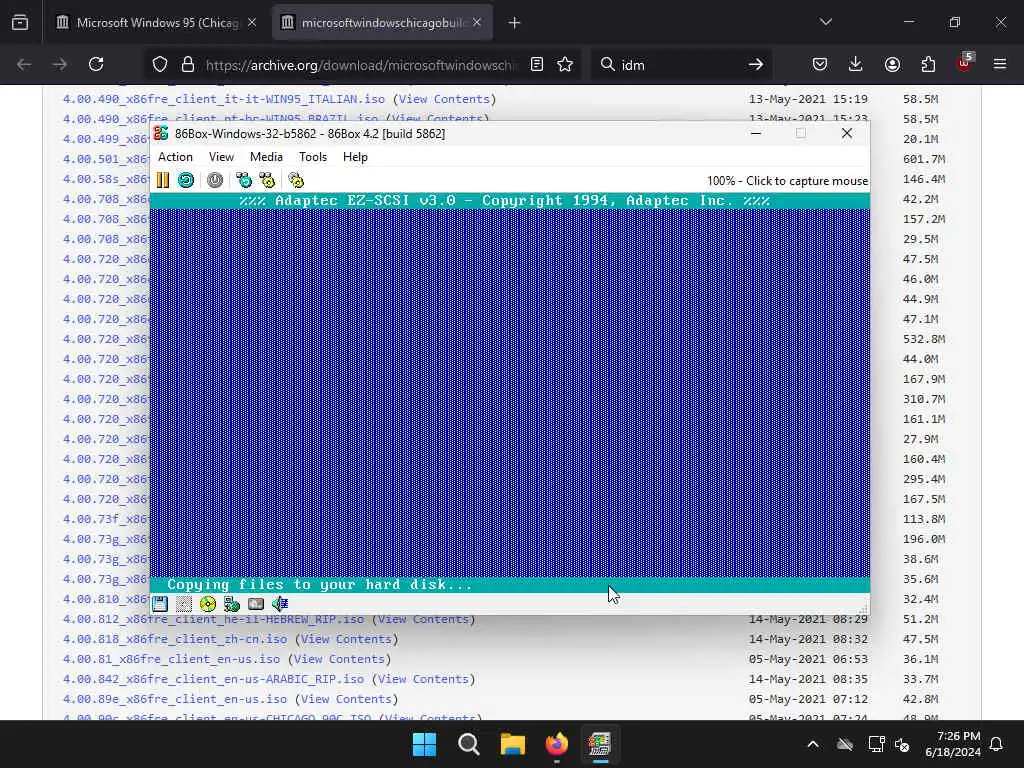Open a new Firefox tab

pos(515,23)
